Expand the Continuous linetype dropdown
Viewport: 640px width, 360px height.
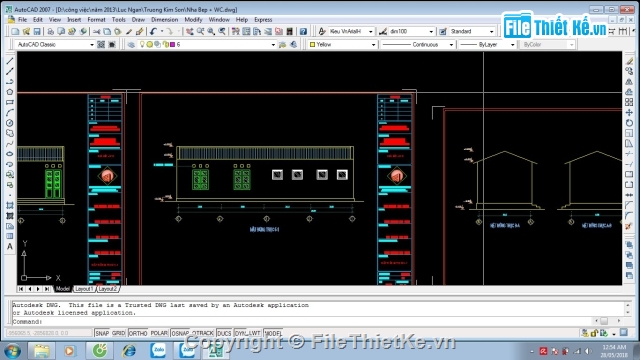418,44
